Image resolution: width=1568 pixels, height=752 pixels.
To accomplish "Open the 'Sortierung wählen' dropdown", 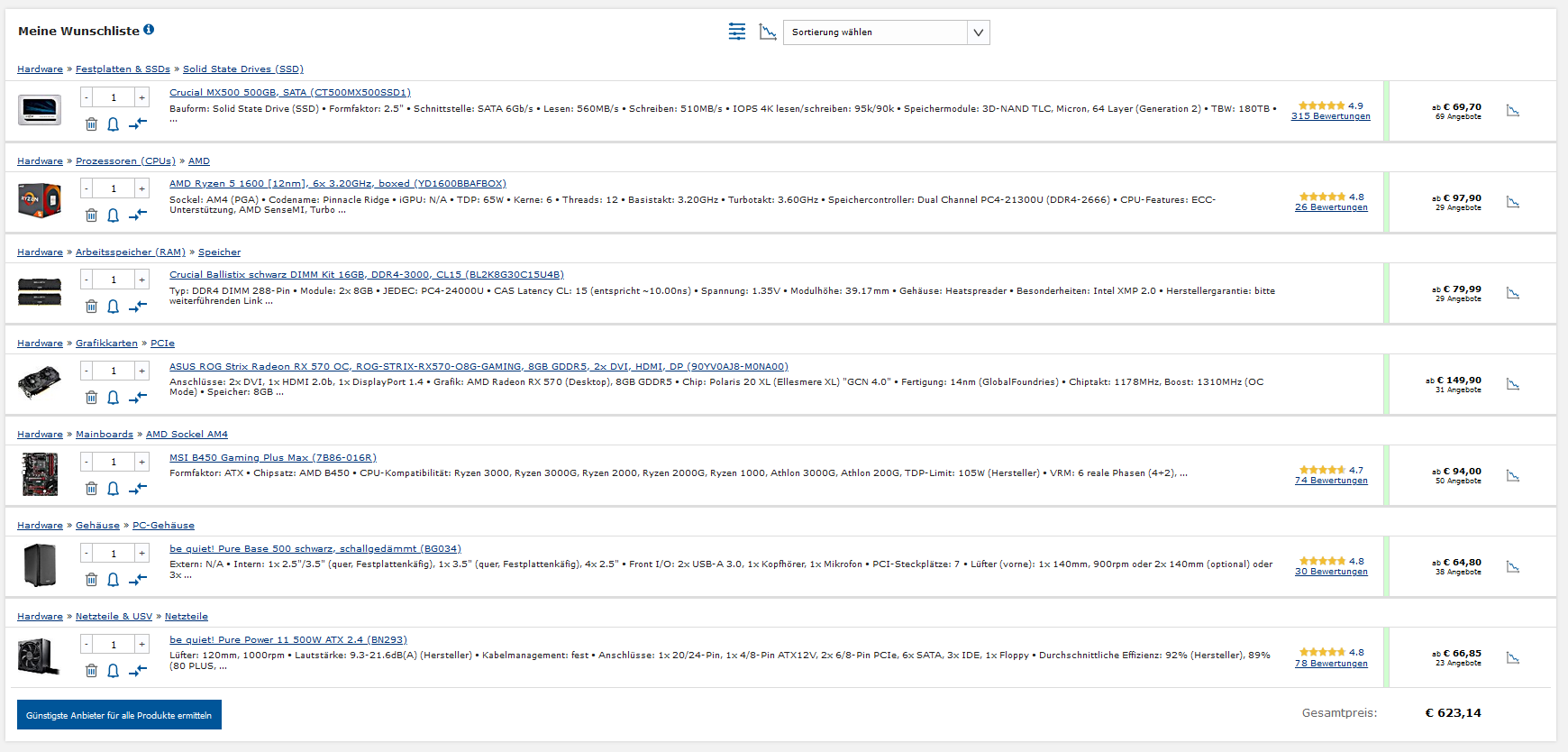I will click(887, 32).
